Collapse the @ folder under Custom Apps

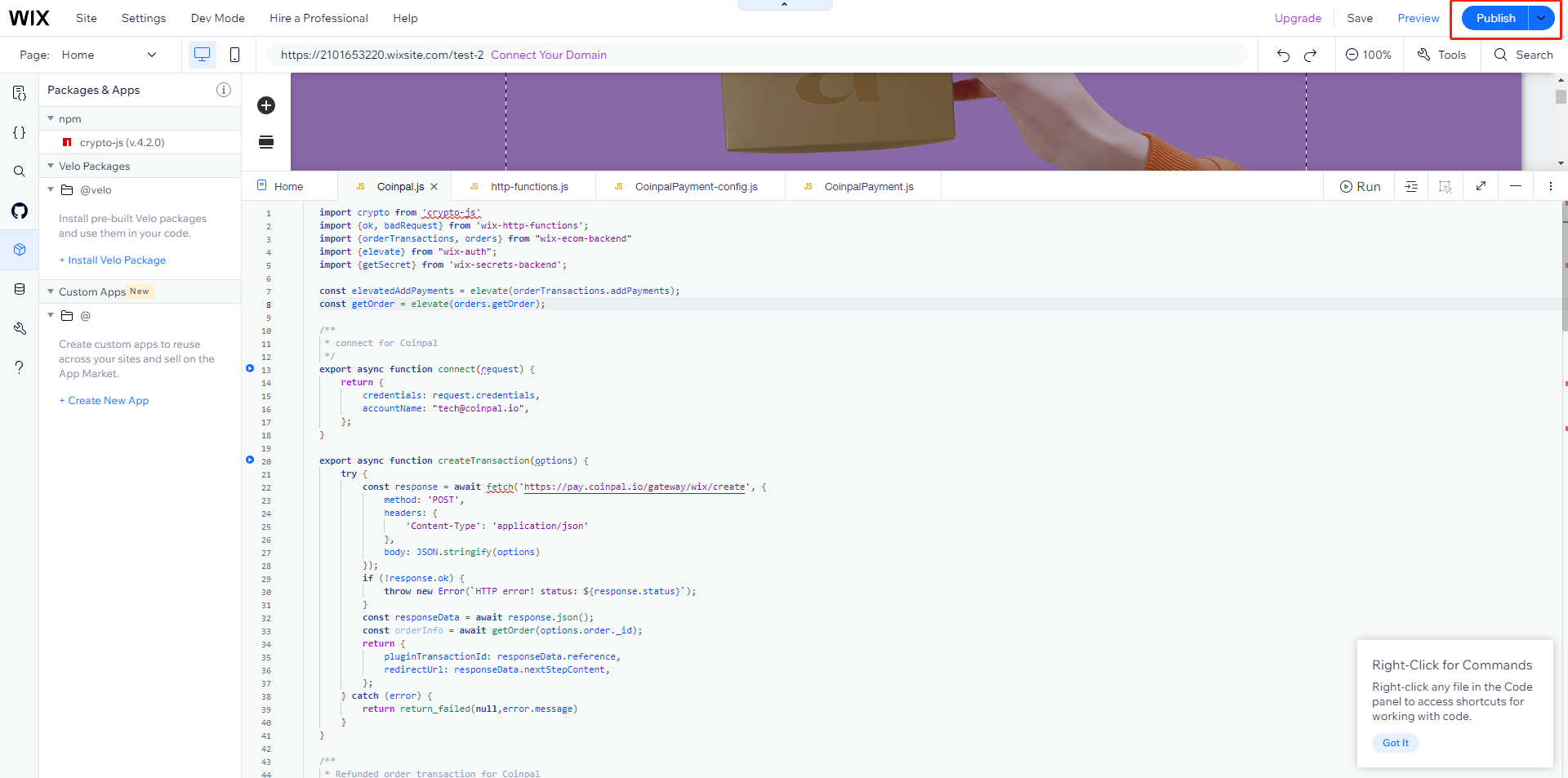pos(51,315)
